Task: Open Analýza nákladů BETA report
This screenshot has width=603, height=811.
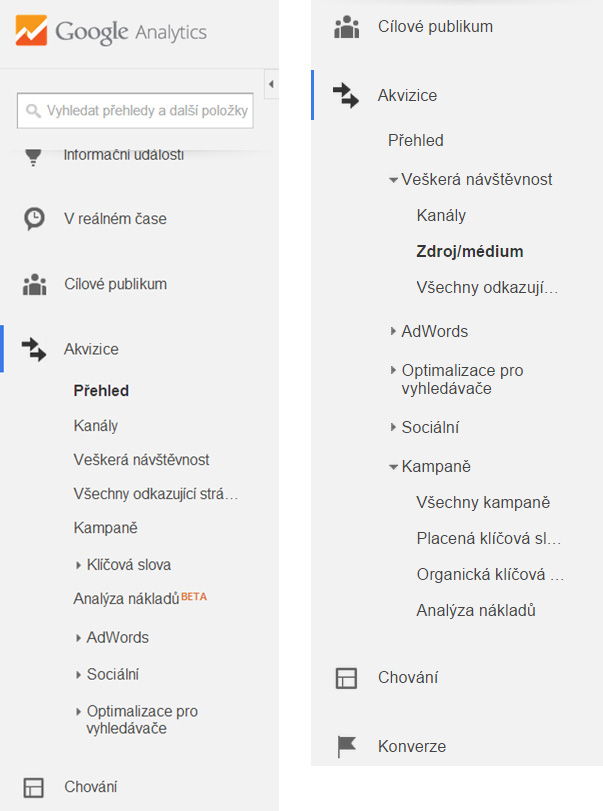Action: pyautogui.click(x=127, y=599)
